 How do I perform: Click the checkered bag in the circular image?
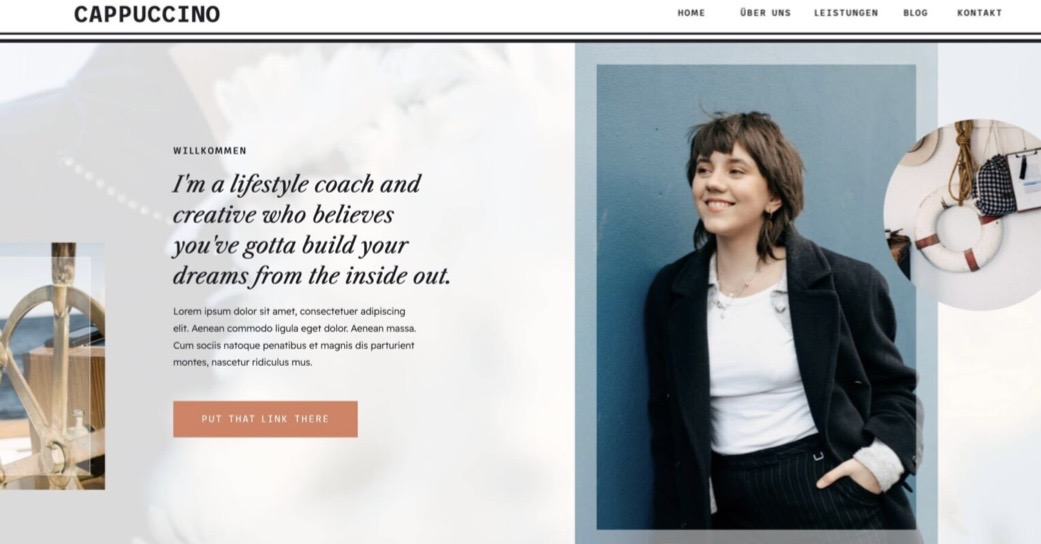pos(995,185)
